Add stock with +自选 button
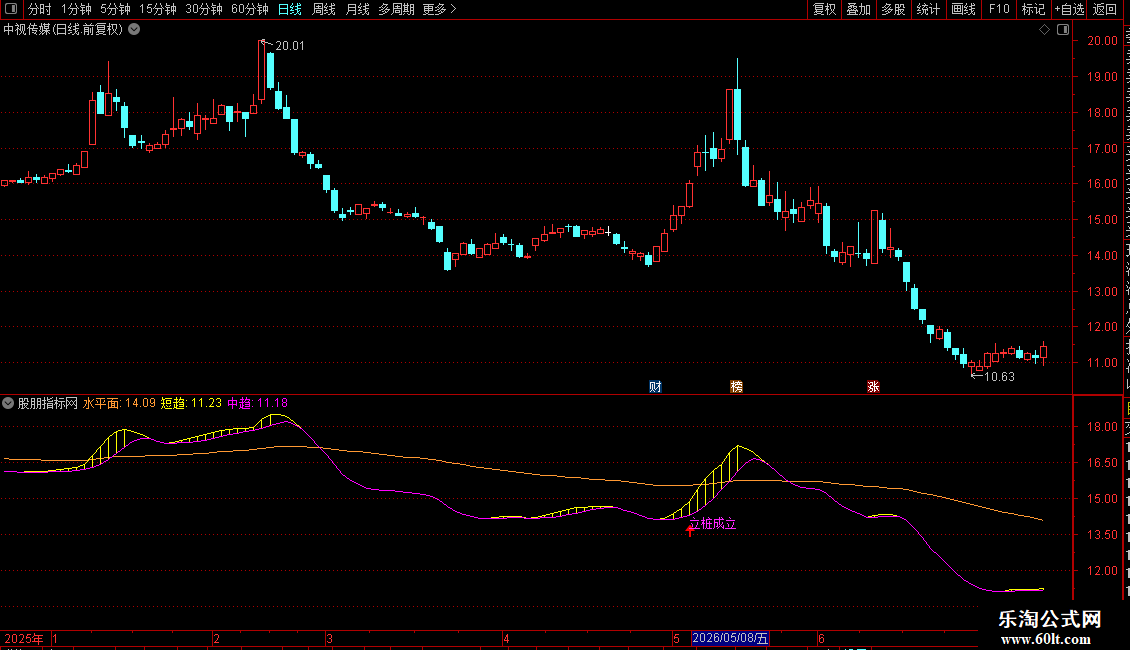The width and height of the screenshot is (1130, 650). tap(1069, 9)
